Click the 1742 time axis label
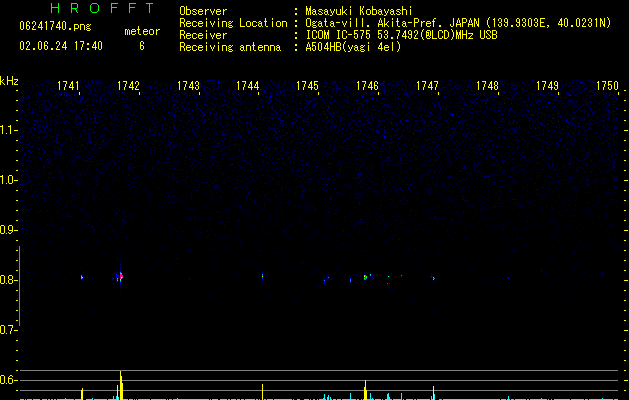Screen dimensions: 629x400 (128, 86)
